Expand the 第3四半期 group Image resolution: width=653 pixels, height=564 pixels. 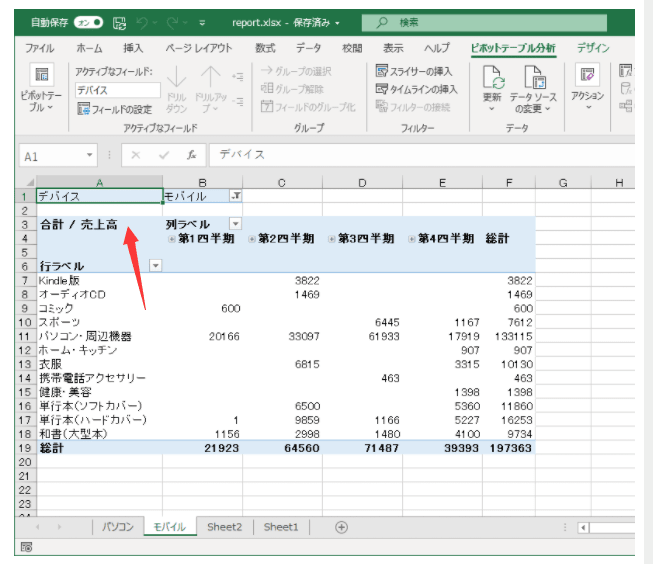click(331, 239)
